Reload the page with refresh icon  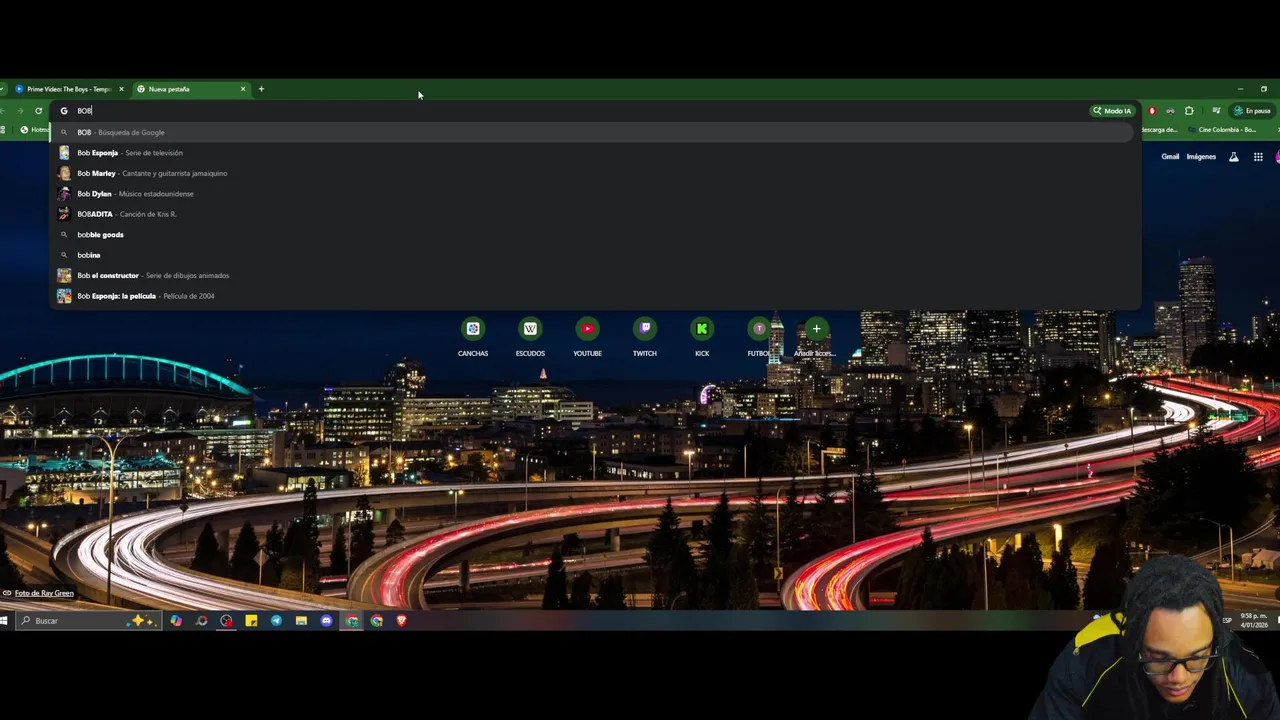(38, 111)
